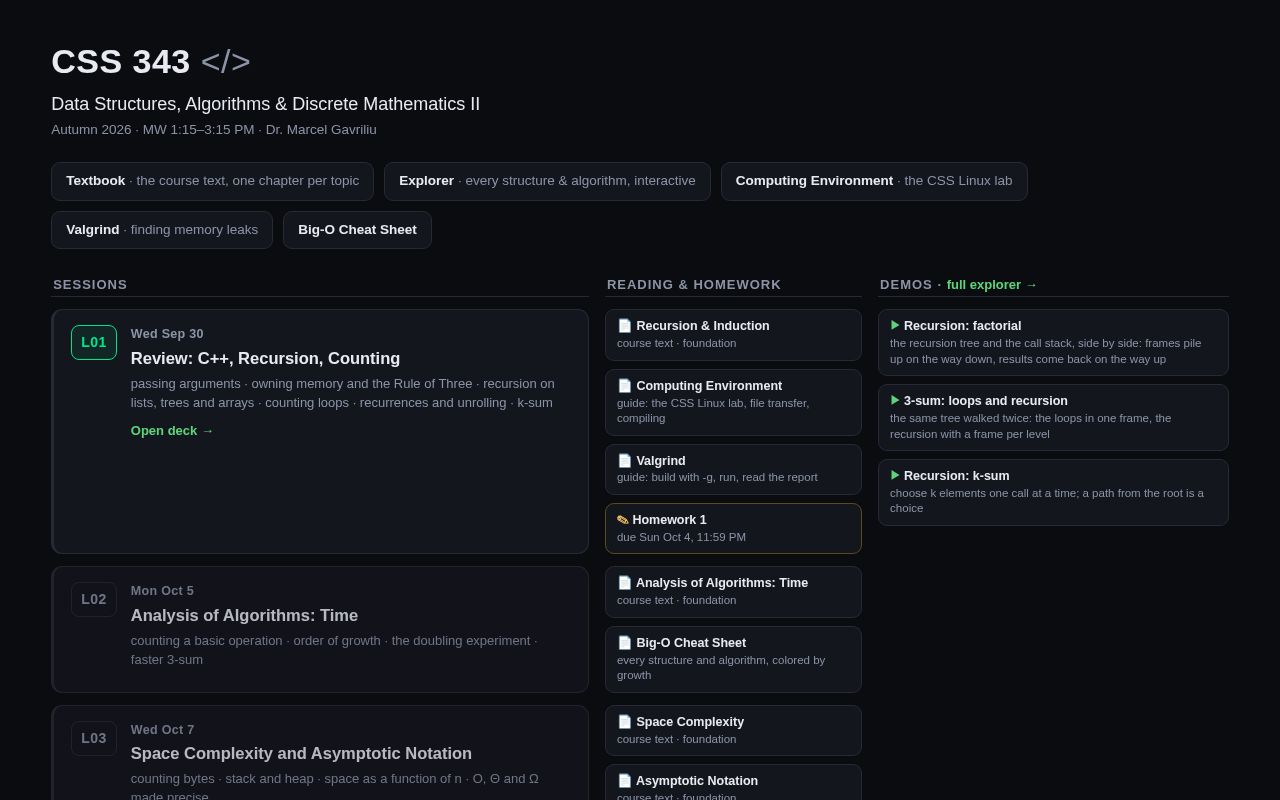
Task: Follow the Open deck link
Action: pyautogui.click(x=172, y=431)
